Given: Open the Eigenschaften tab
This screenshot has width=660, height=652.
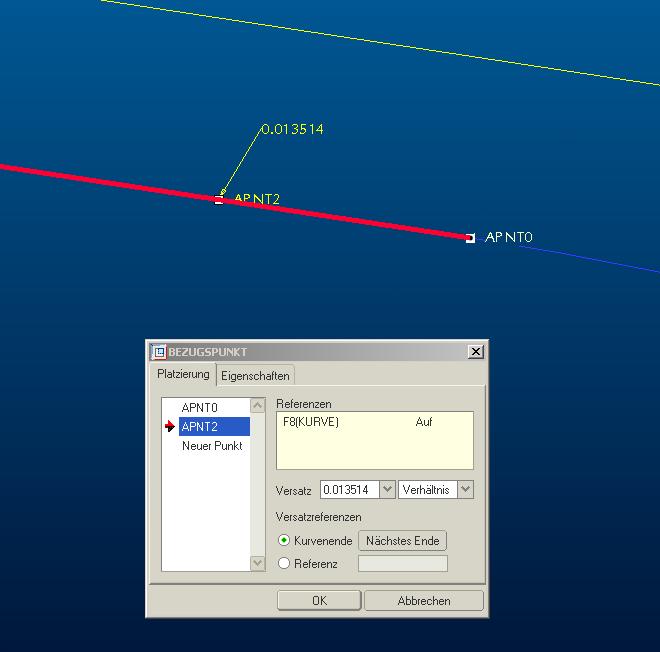Looking at the screenshot, I should [x=255, y=375].
